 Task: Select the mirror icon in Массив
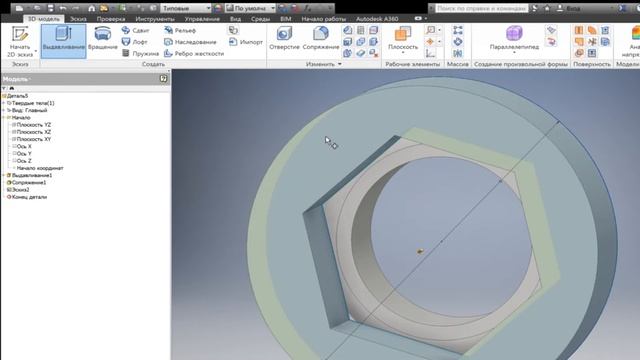pos(458,53)
